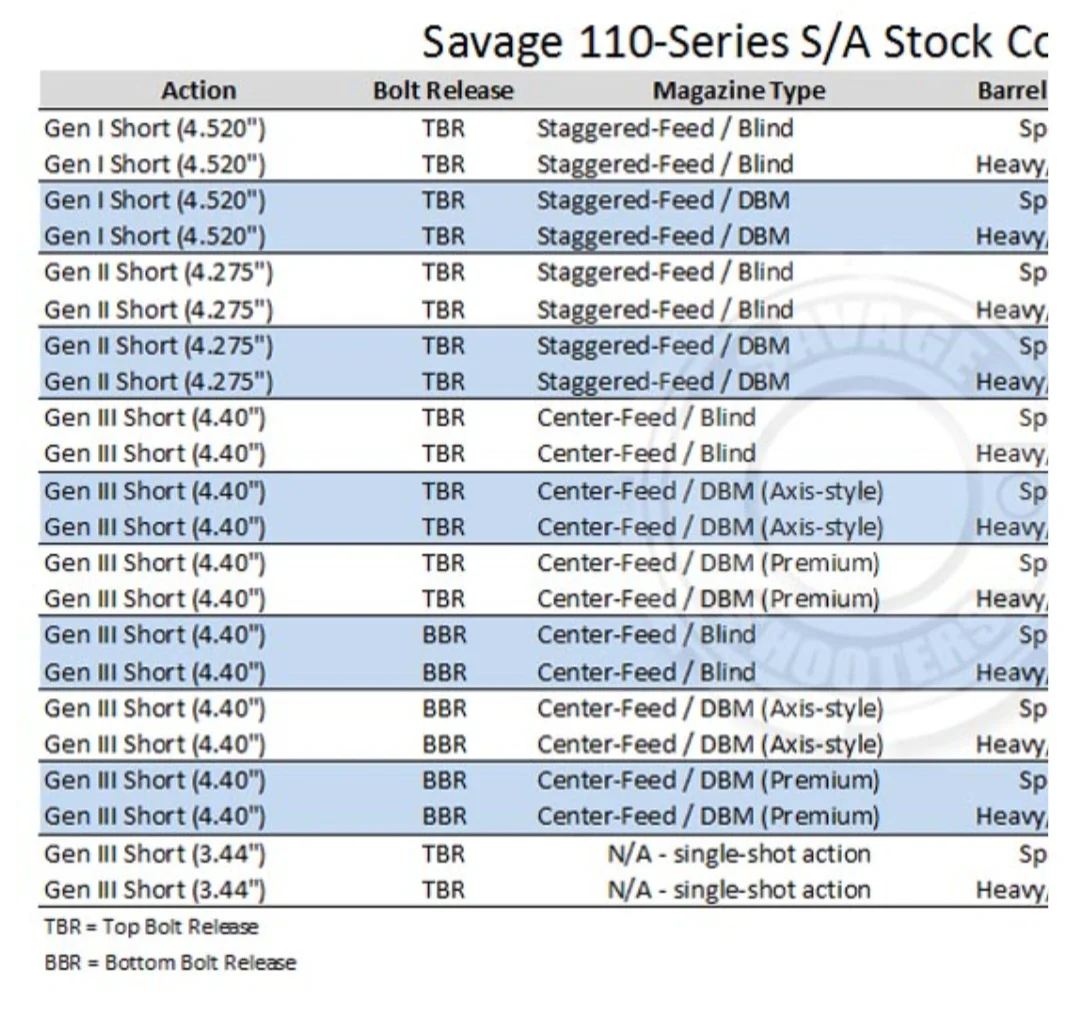1080x1015 pixels.
Task: Select the first Center-Feed / Blind magazine cell
Action: pos(647,418)
